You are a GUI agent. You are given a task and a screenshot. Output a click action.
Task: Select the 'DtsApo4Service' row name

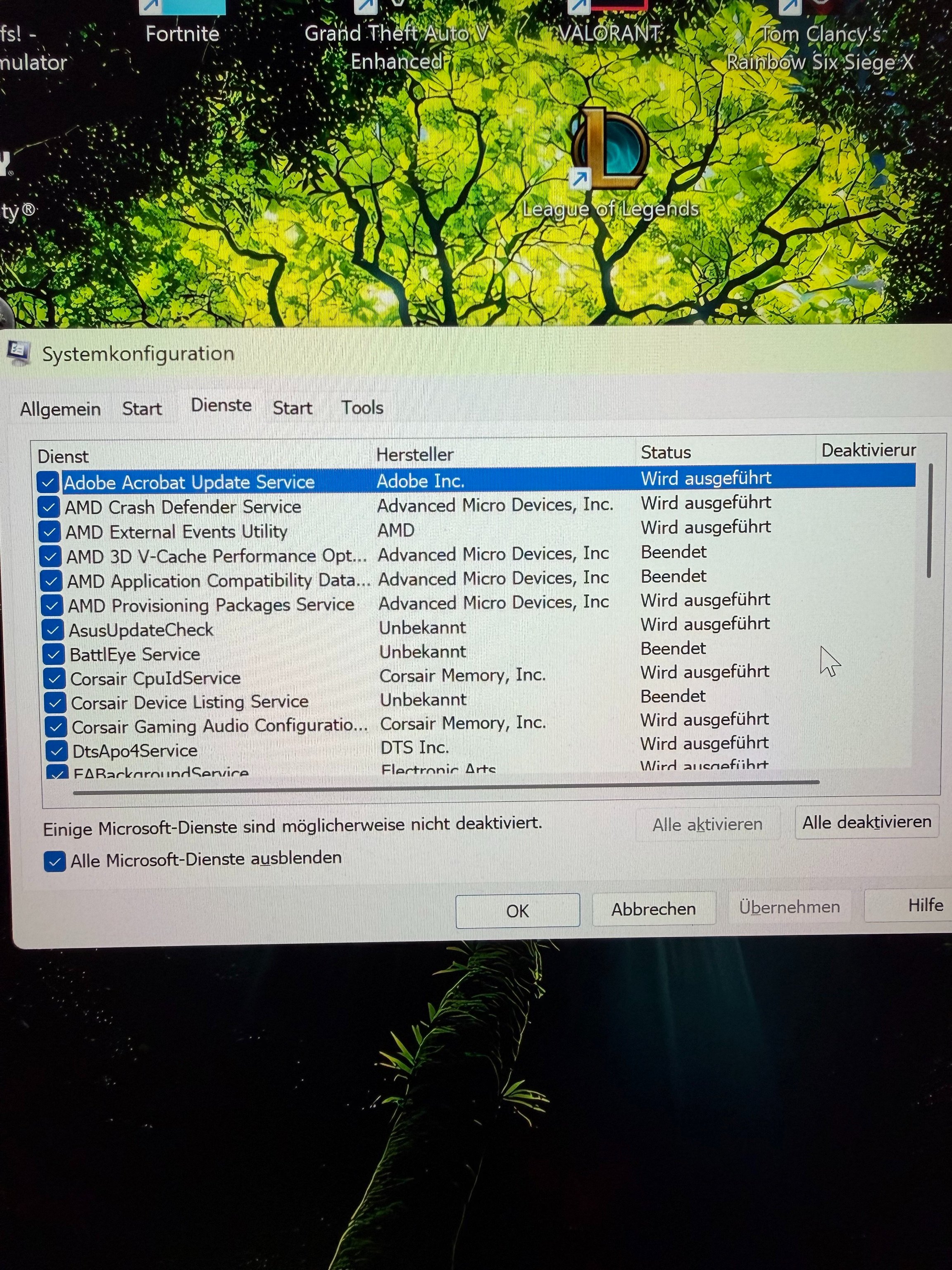point(135,750)
